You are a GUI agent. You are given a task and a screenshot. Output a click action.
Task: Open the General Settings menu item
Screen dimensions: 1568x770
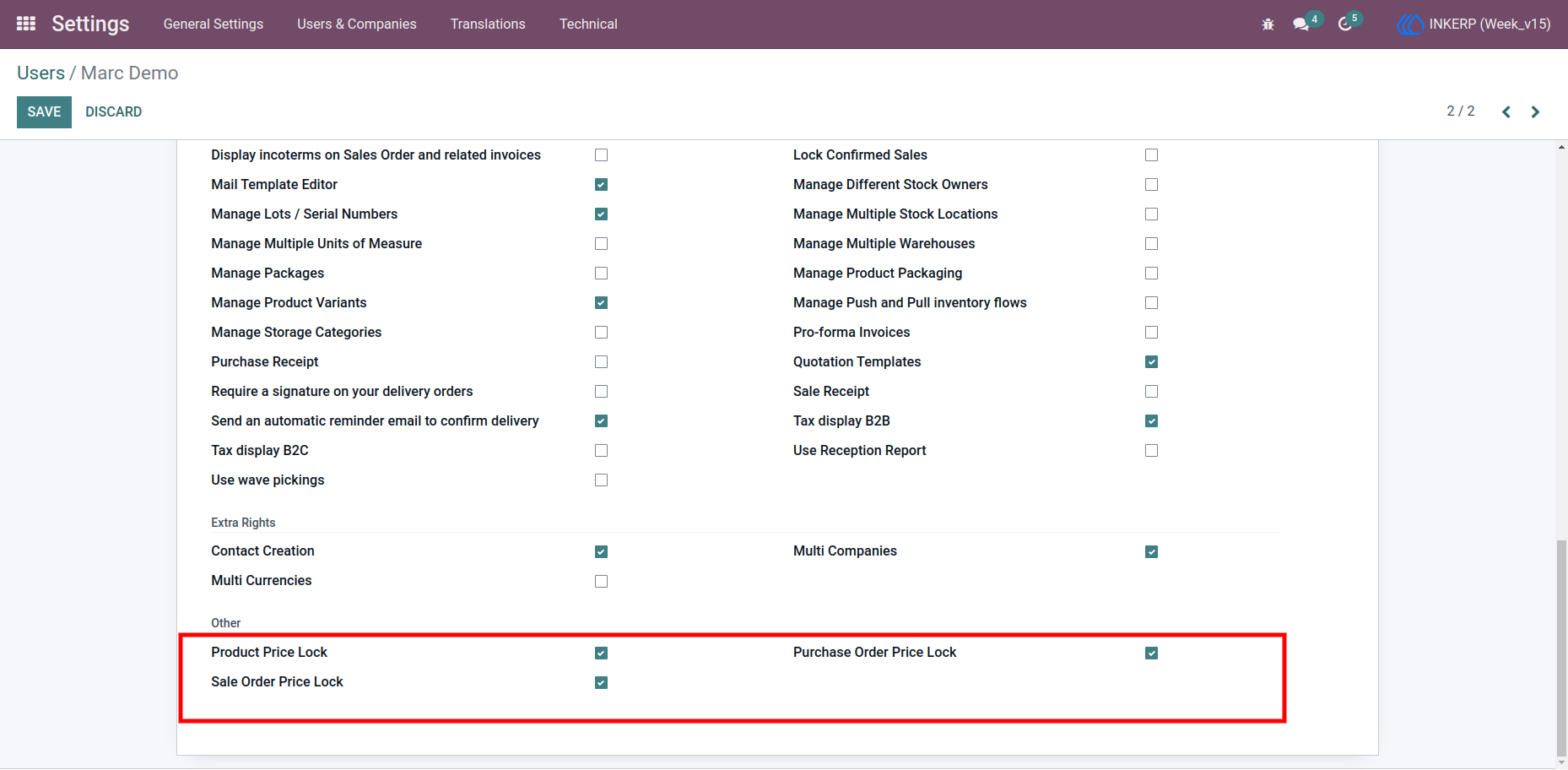coord(214,24)
